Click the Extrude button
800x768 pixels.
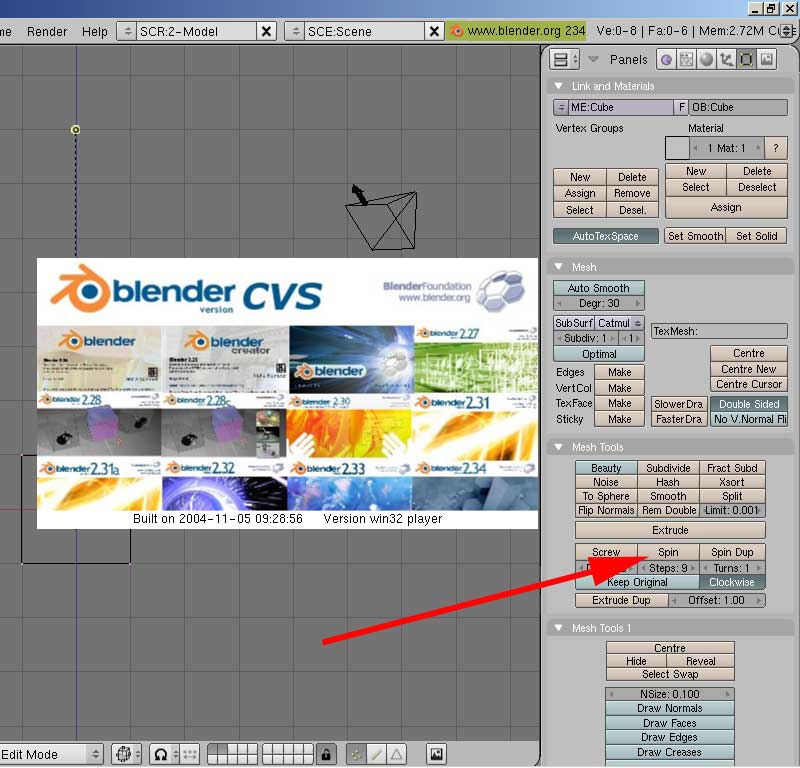pyautogui.click(x=670, y=530)
